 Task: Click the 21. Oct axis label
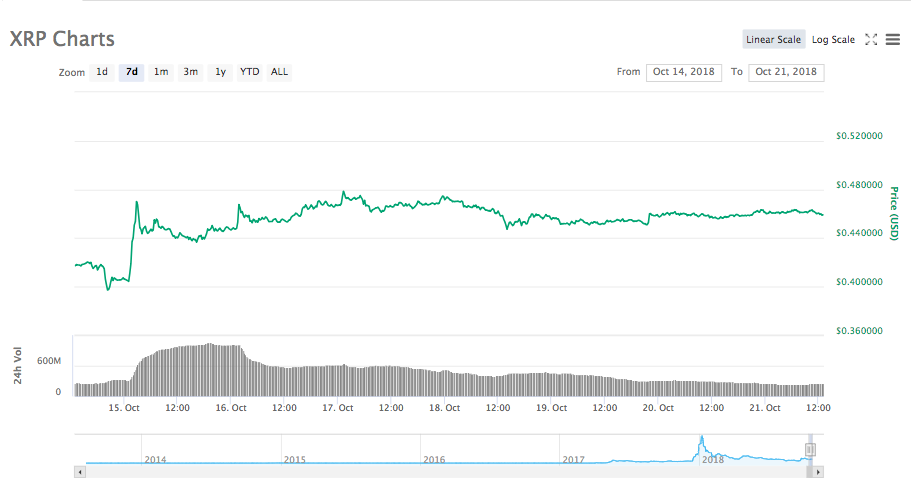(765, 408)
